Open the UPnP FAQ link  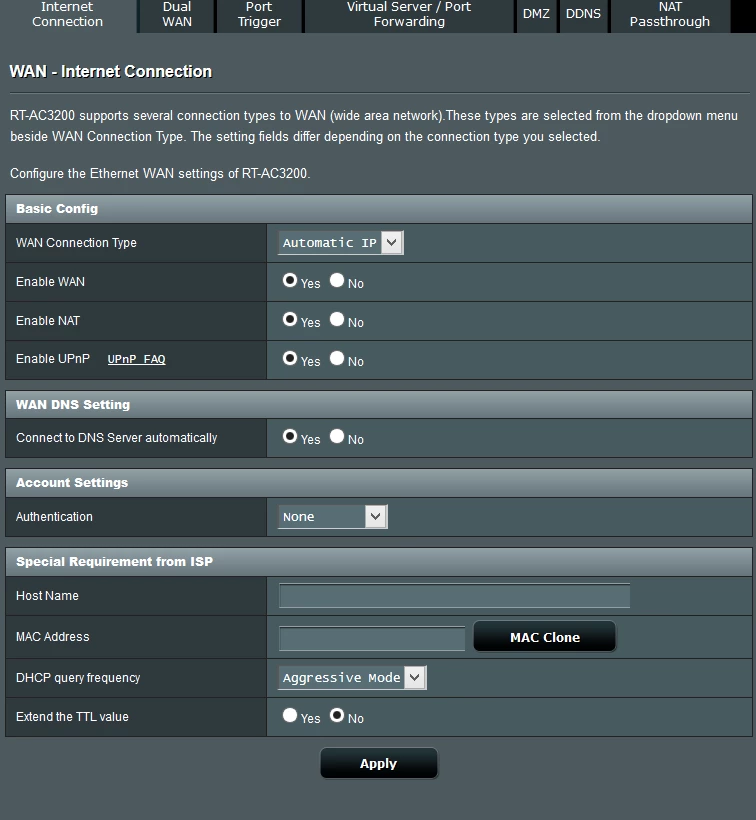136,359
